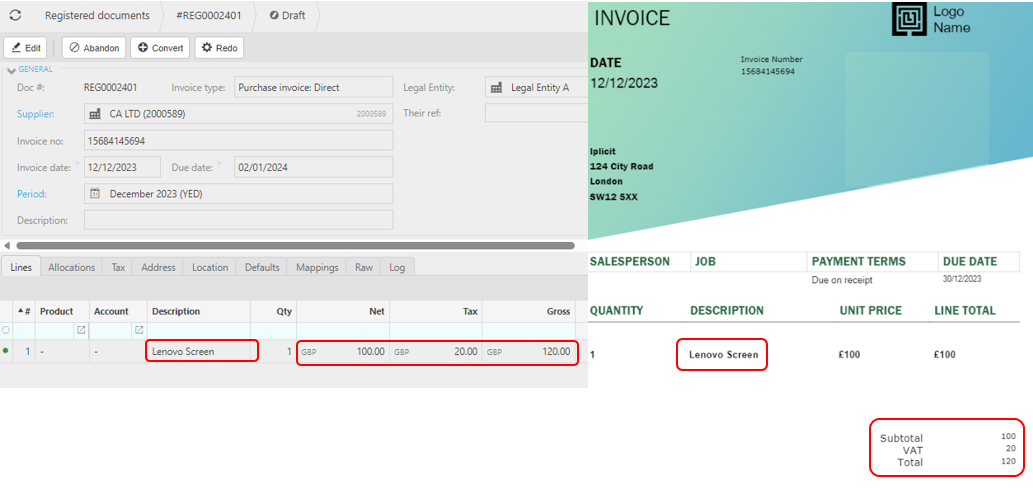
Task: Click the Lenovo Screen text on invoice preview
Action: point(723,354)
